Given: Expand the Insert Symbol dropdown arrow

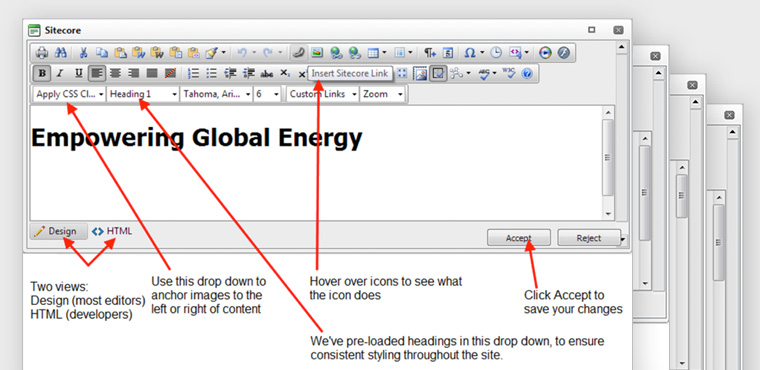Looking at the screenshot, I should 482,52.
